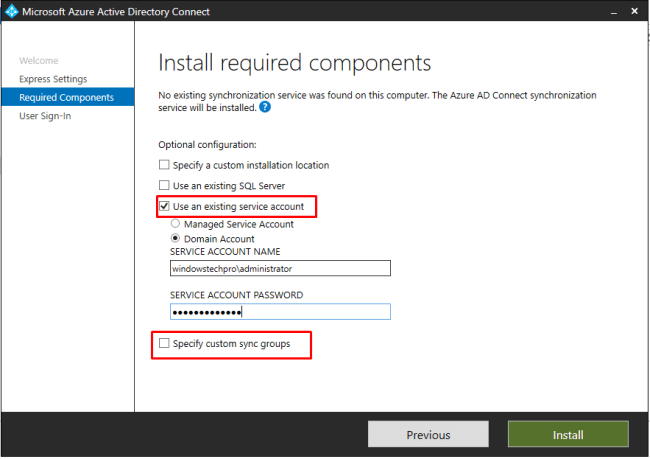650x459 pixels.
Task: Tick Specify custom sync groups checkbox
Action: coord(164,343)
